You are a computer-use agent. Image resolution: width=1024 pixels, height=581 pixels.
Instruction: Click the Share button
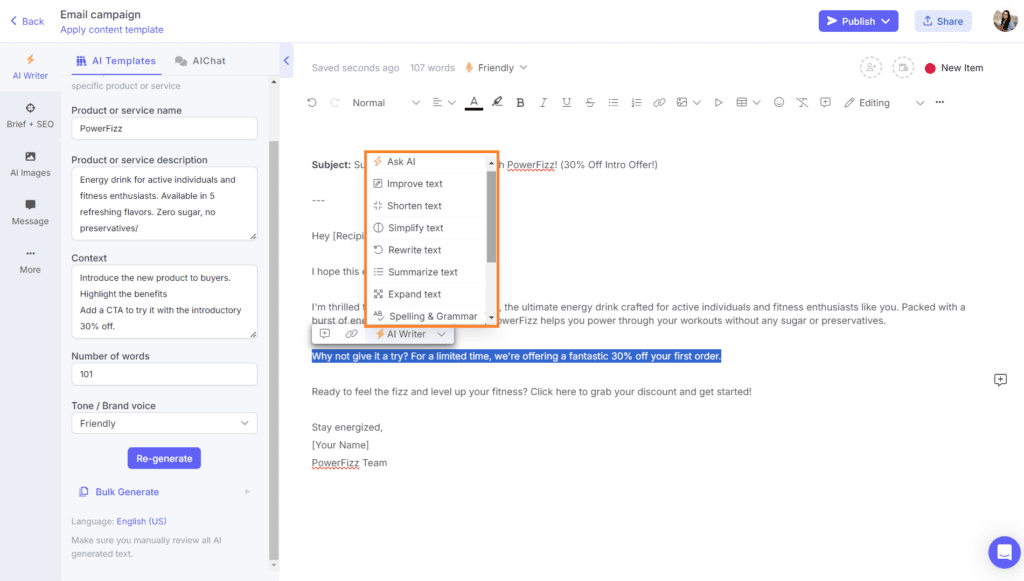(x=942, y=21)
